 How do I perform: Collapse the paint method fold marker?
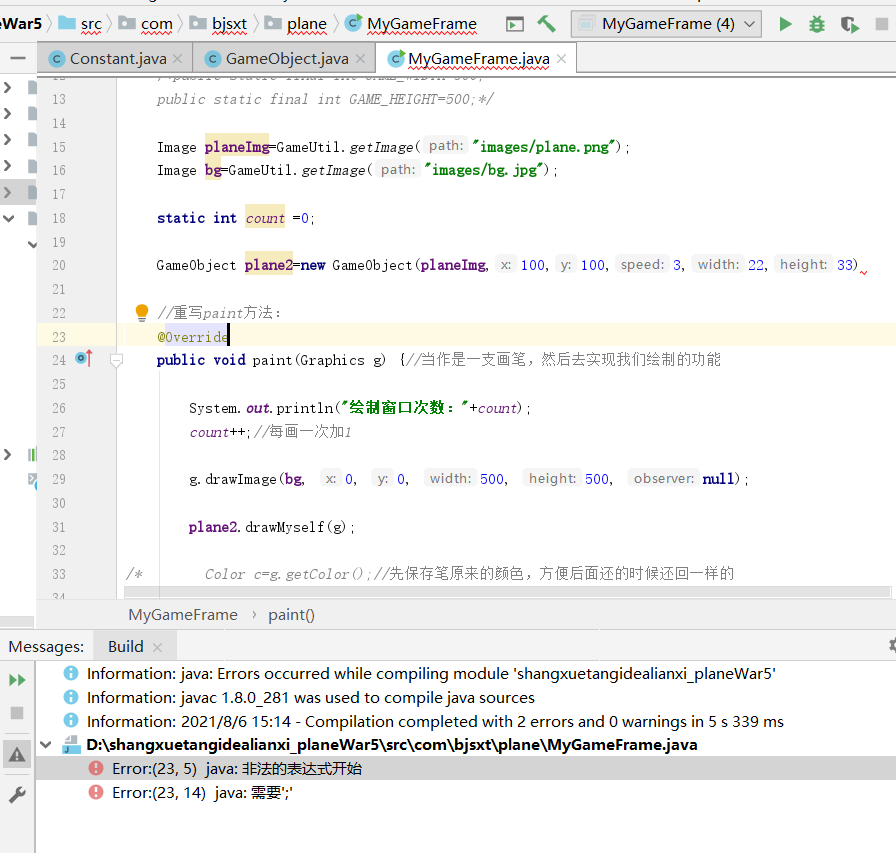click(x=116, y=360)
